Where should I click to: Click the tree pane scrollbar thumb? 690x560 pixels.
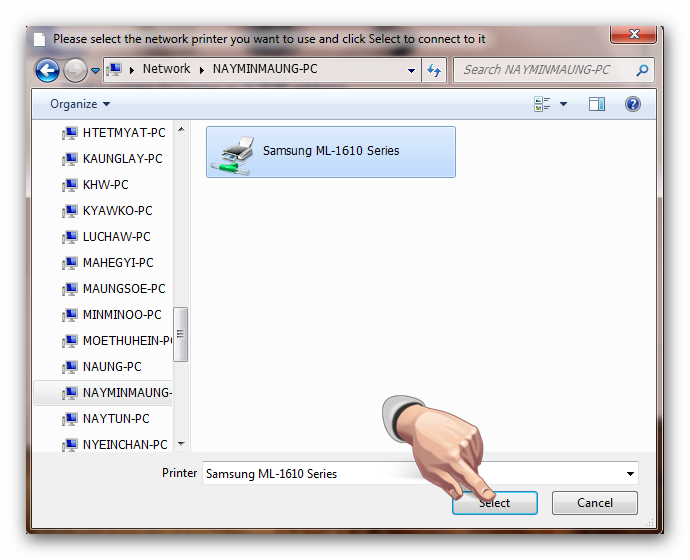[x=180, y=334]
